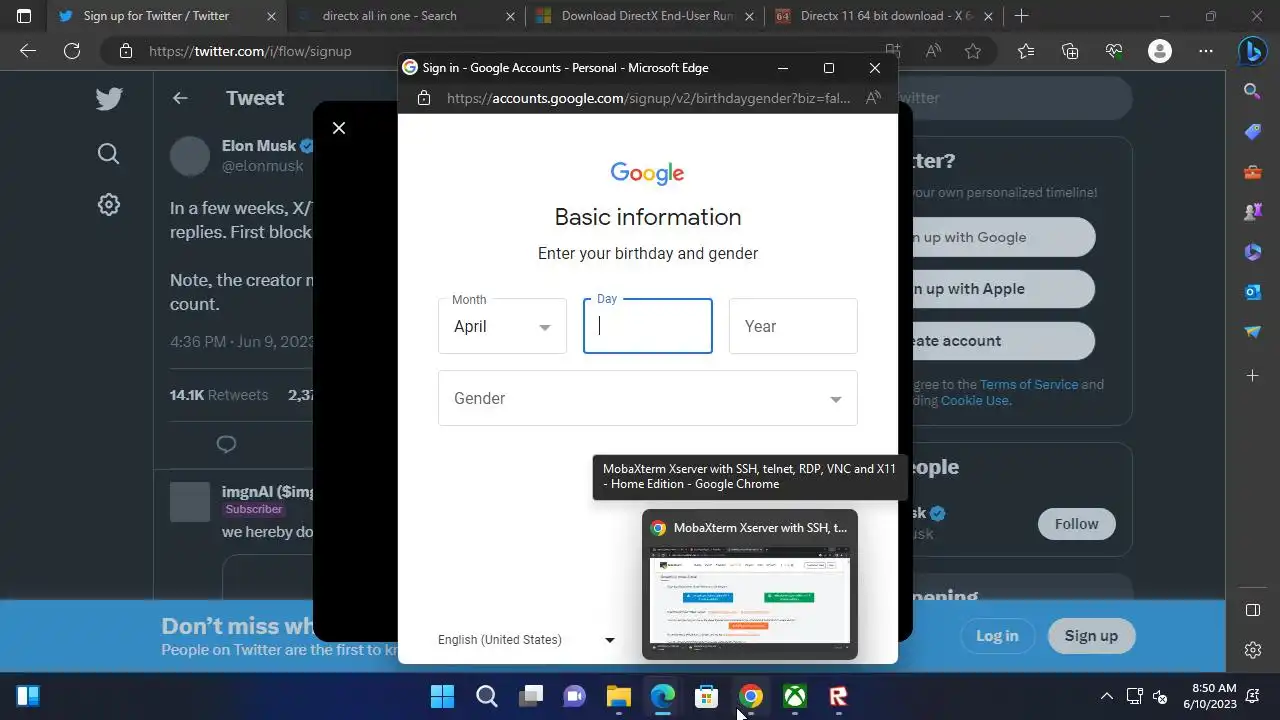Open Terms of Service link
The height and width of the screenshot is (720, 1280).
pos(1029,384)
